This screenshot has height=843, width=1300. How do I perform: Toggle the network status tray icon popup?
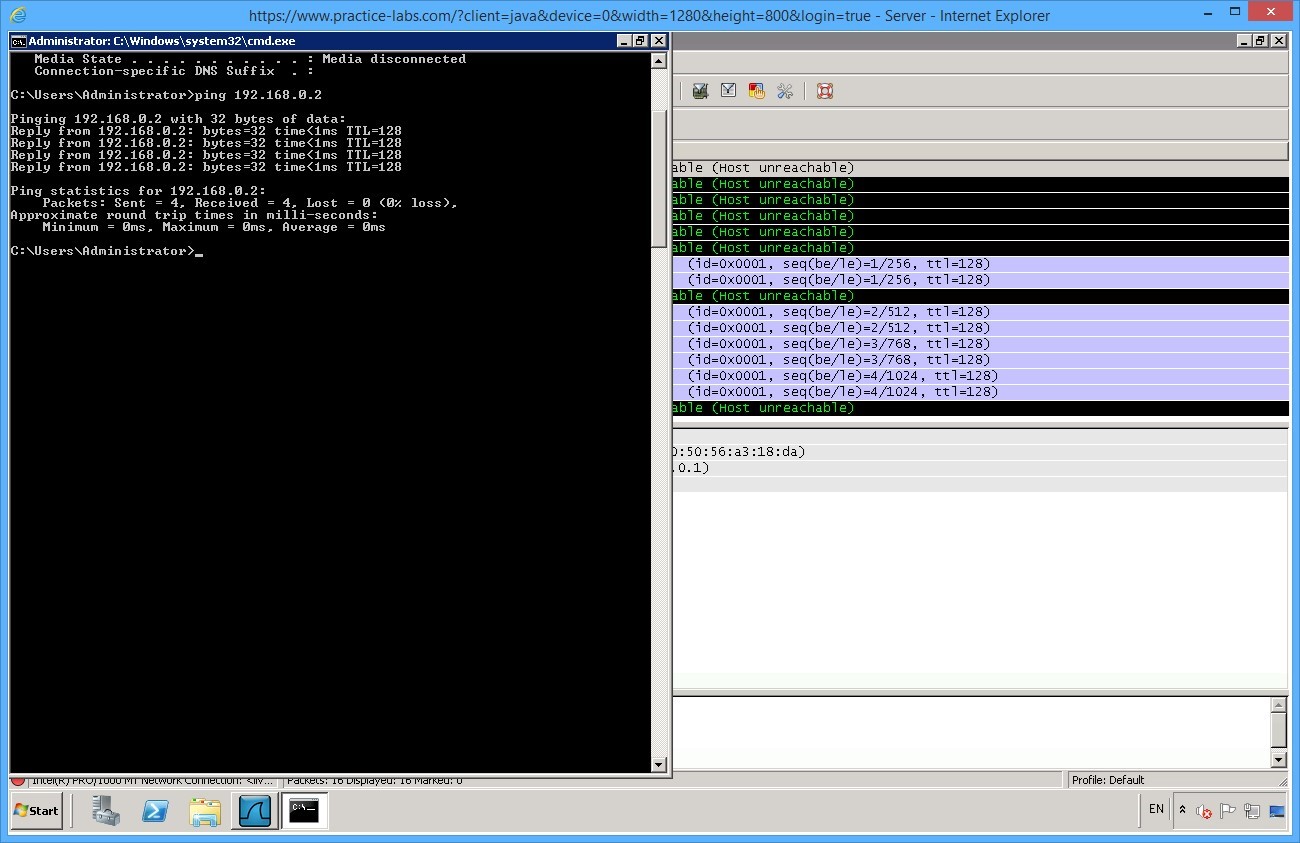1252,810
